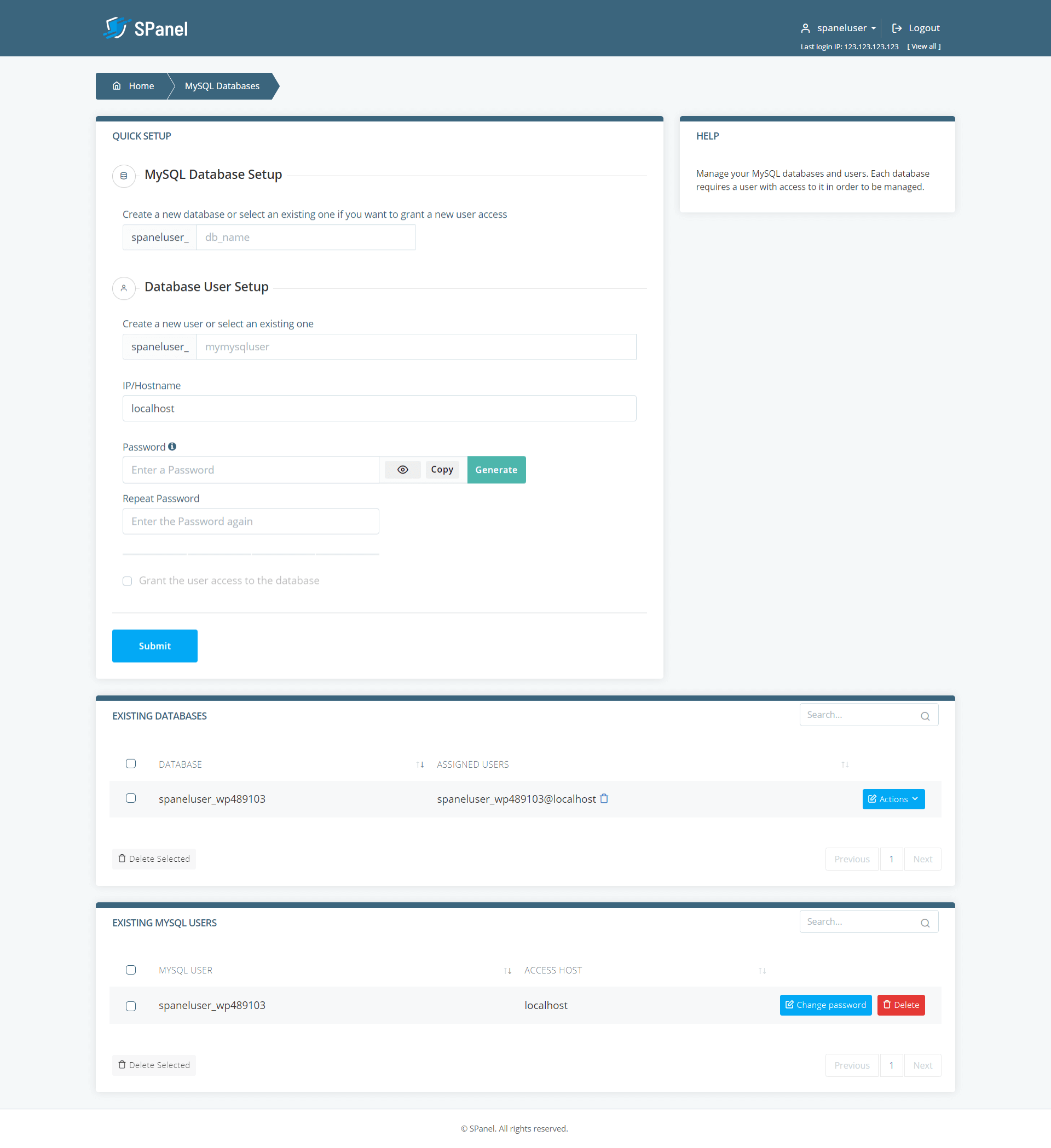Click the SPanel logo
This screenshot has width=1051, height=1148.
pos(146,28)
